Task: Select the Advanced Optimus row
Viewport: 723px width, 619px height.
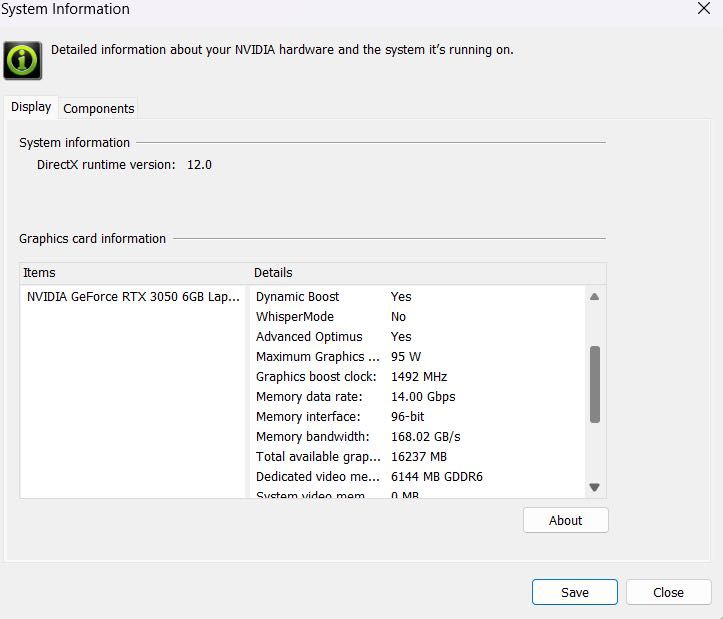Action: 418,337
